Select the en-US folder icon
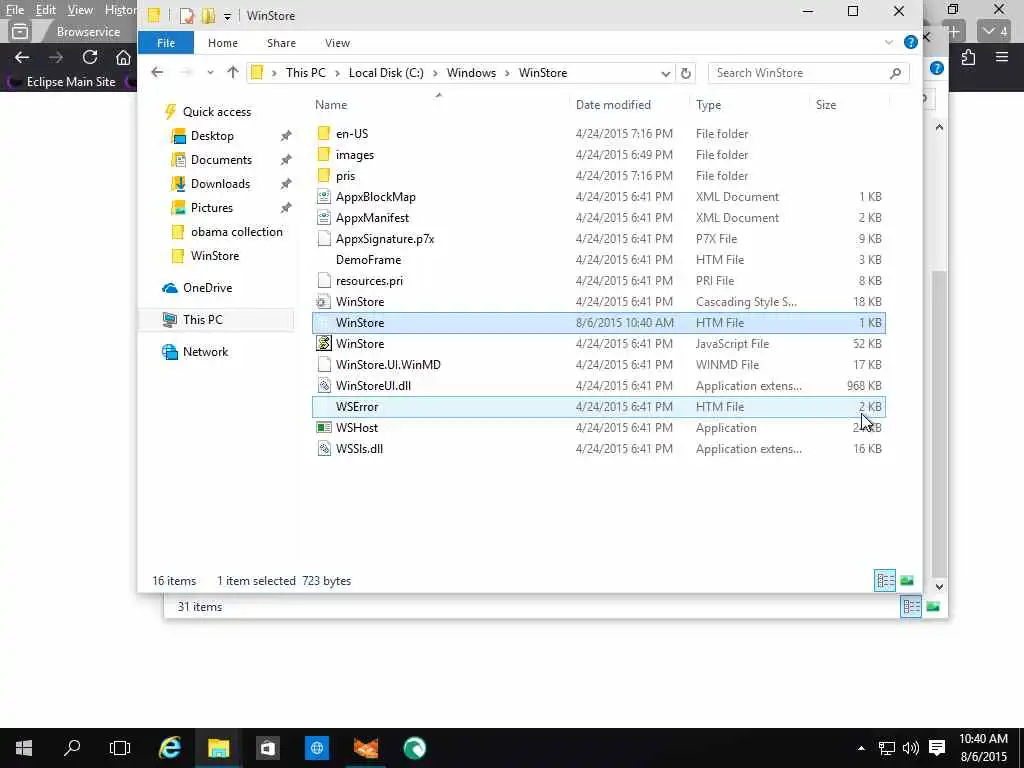Screen dimensions: 1024x768 pyautogui.click(x=324, y=134)
